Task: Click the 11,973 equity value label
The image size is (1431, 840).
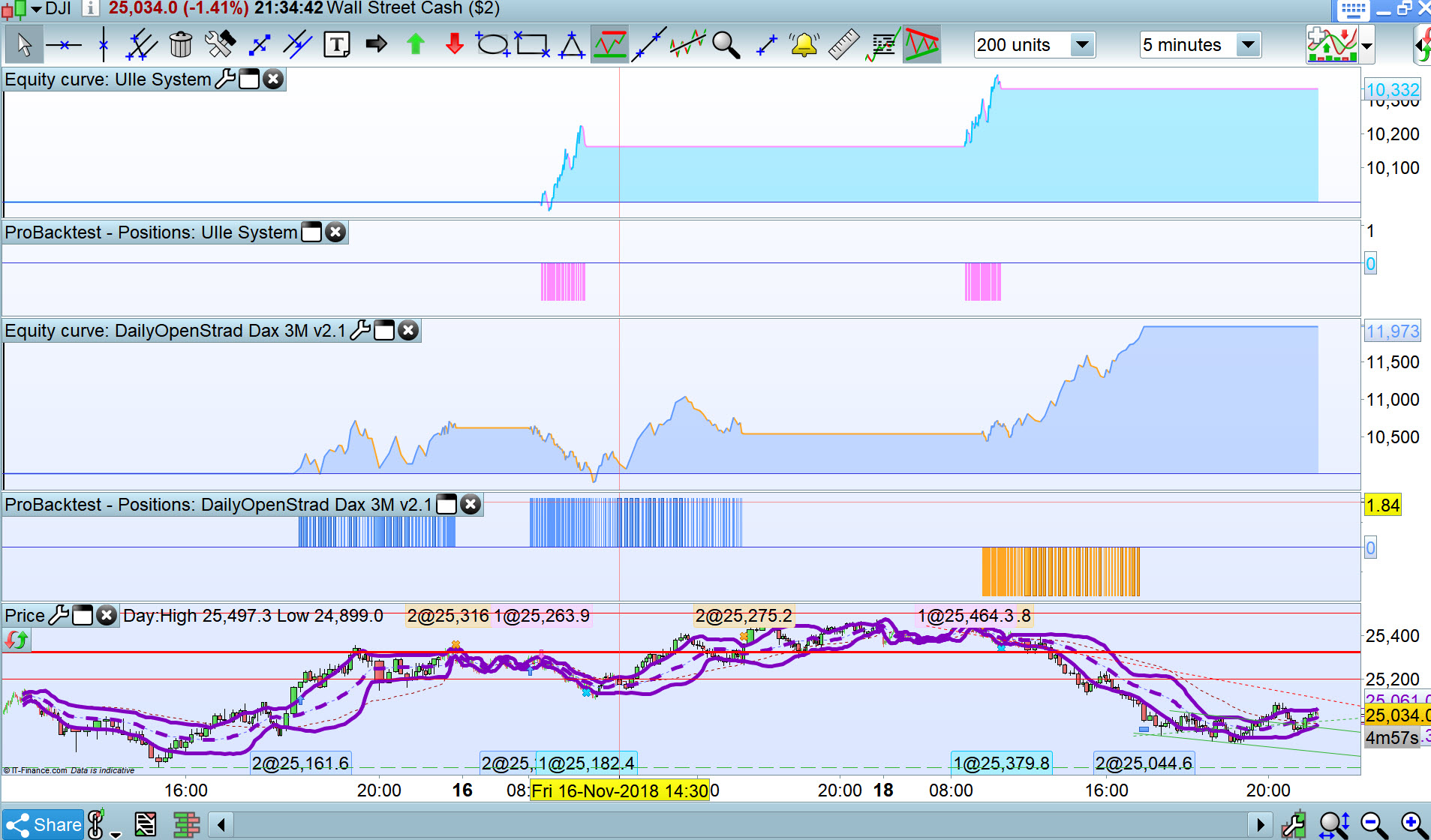Action: (1392, 331)
